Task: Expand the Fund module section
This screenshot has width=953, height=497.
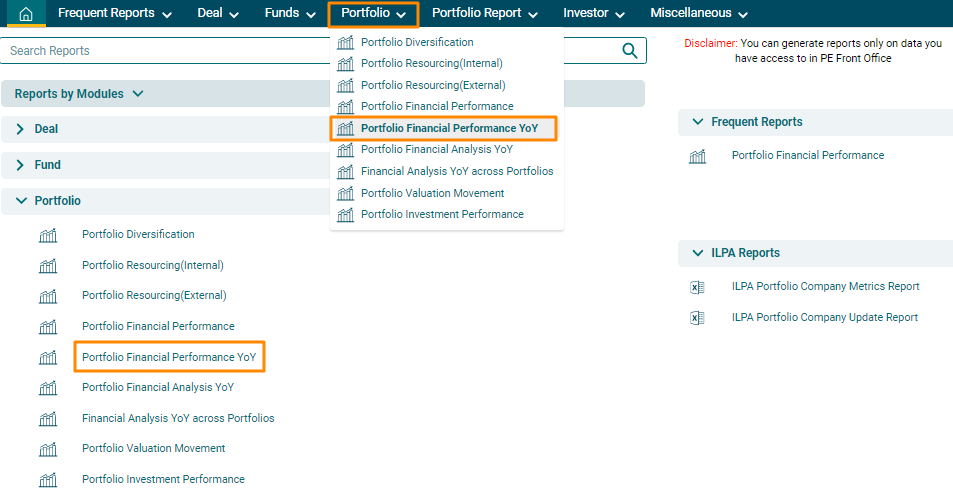Action: [20, 165]
